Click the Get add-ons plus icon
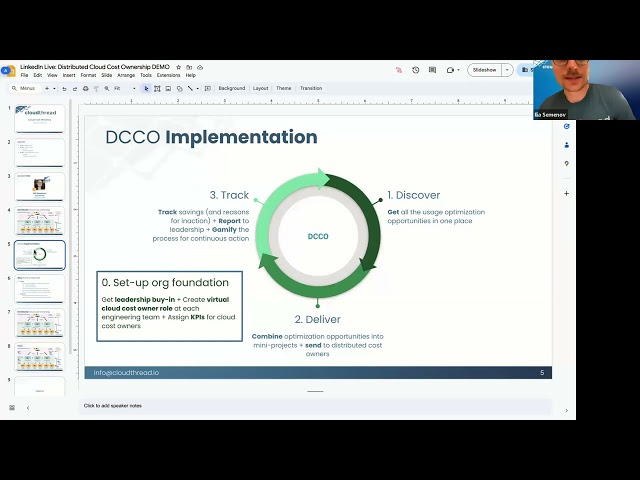The image size is (640, 480). click(x=567, y=193)
